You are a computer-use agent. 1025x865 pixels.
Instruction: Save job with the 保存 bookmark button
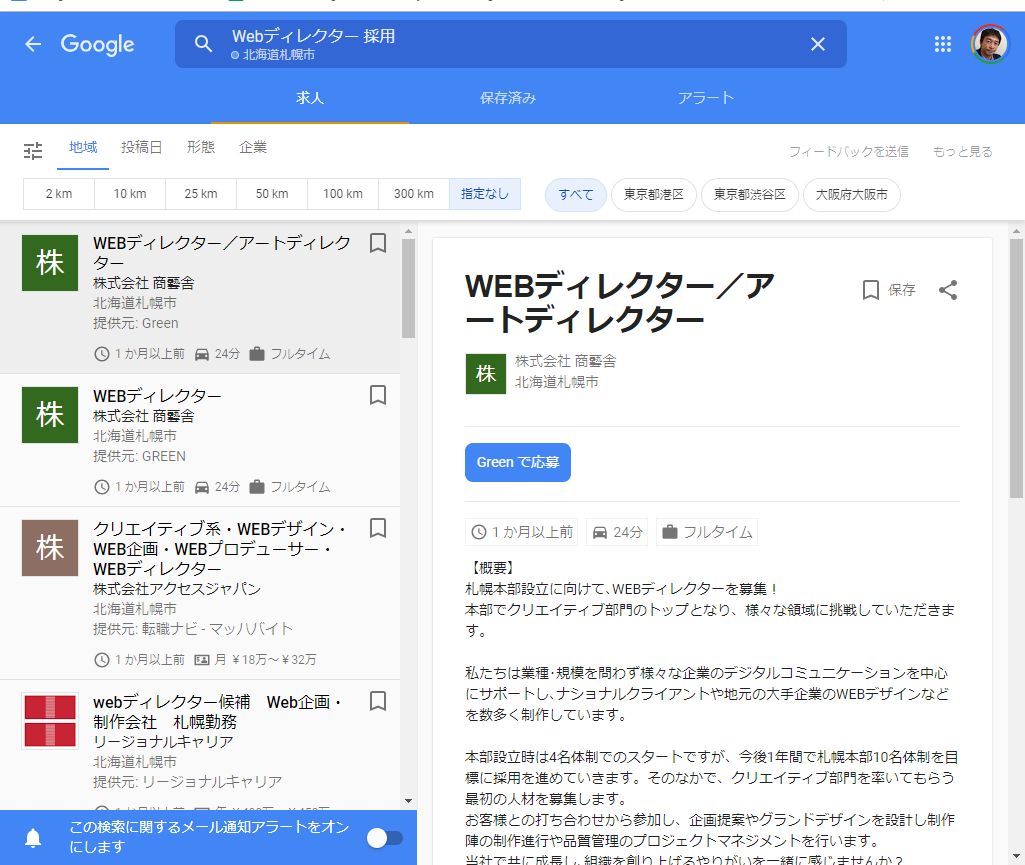coord(888,290)
